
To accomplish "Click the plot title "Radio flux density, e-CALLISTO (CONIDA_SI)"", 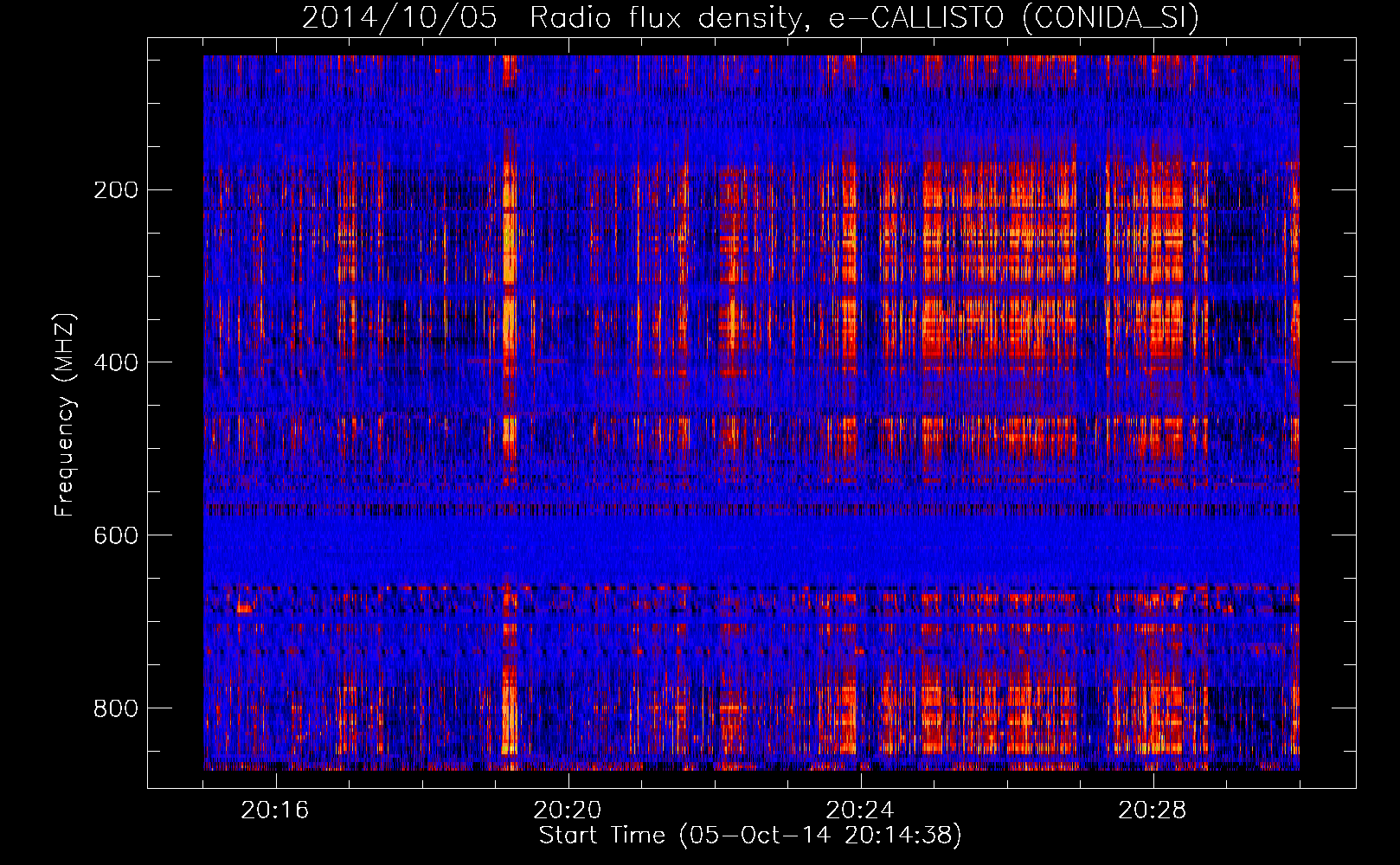I will (864, 17).
